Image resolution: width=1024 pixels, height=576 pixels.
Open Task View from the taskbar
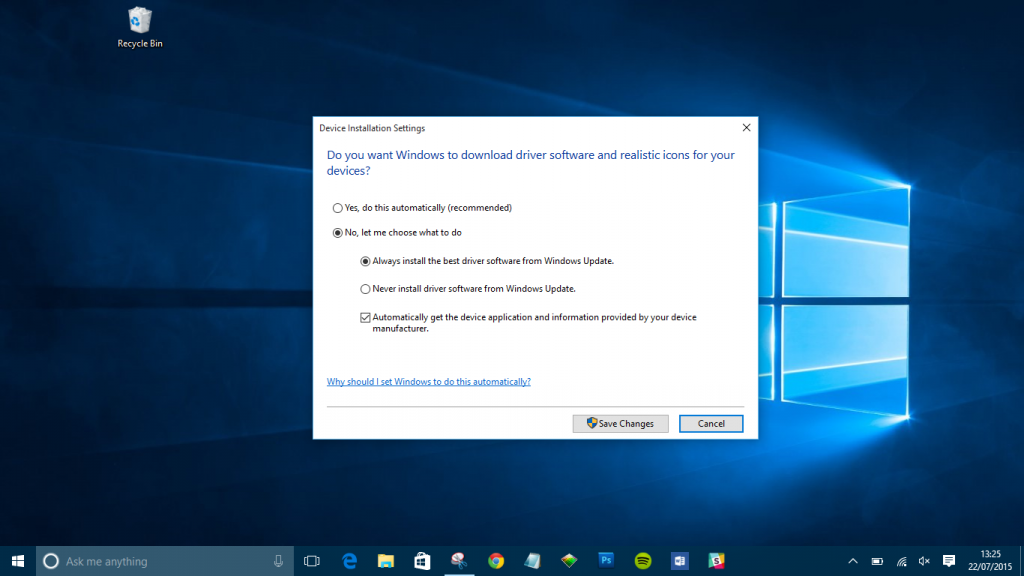click(311, 560)
